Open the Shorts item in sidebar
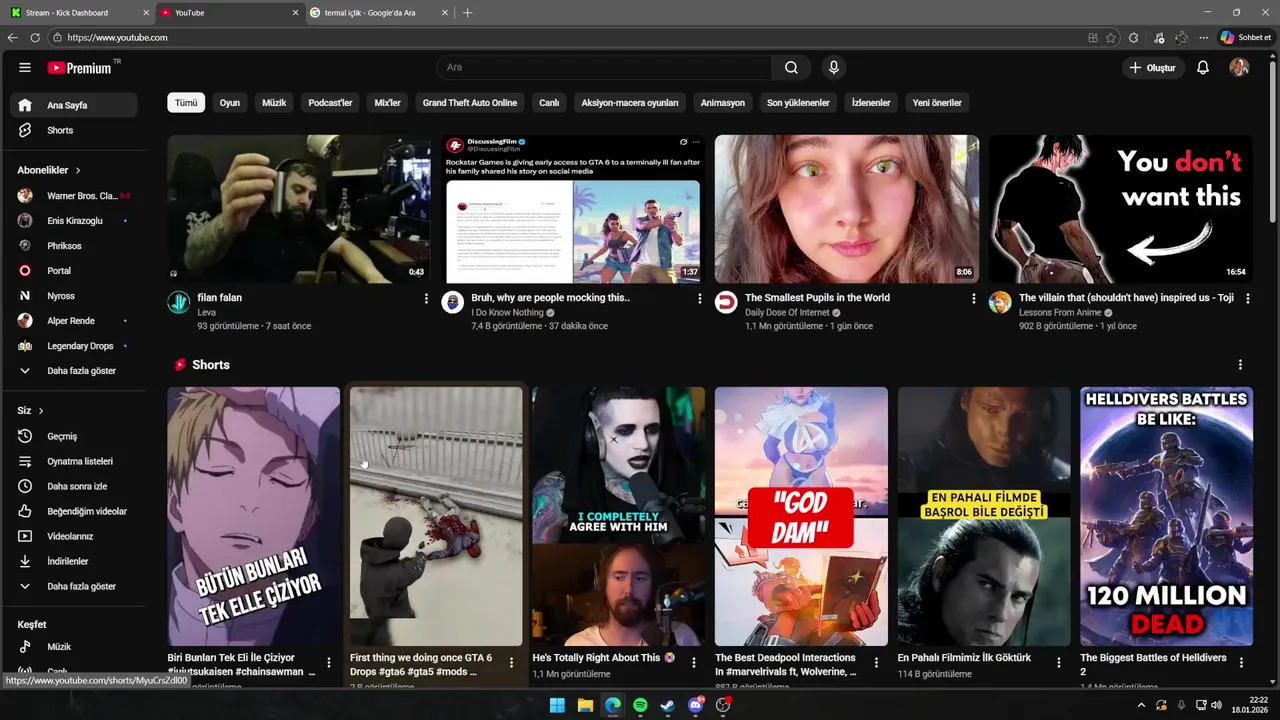The height and width of the screenshot is (720, 1280). click(x=74, y=130)
